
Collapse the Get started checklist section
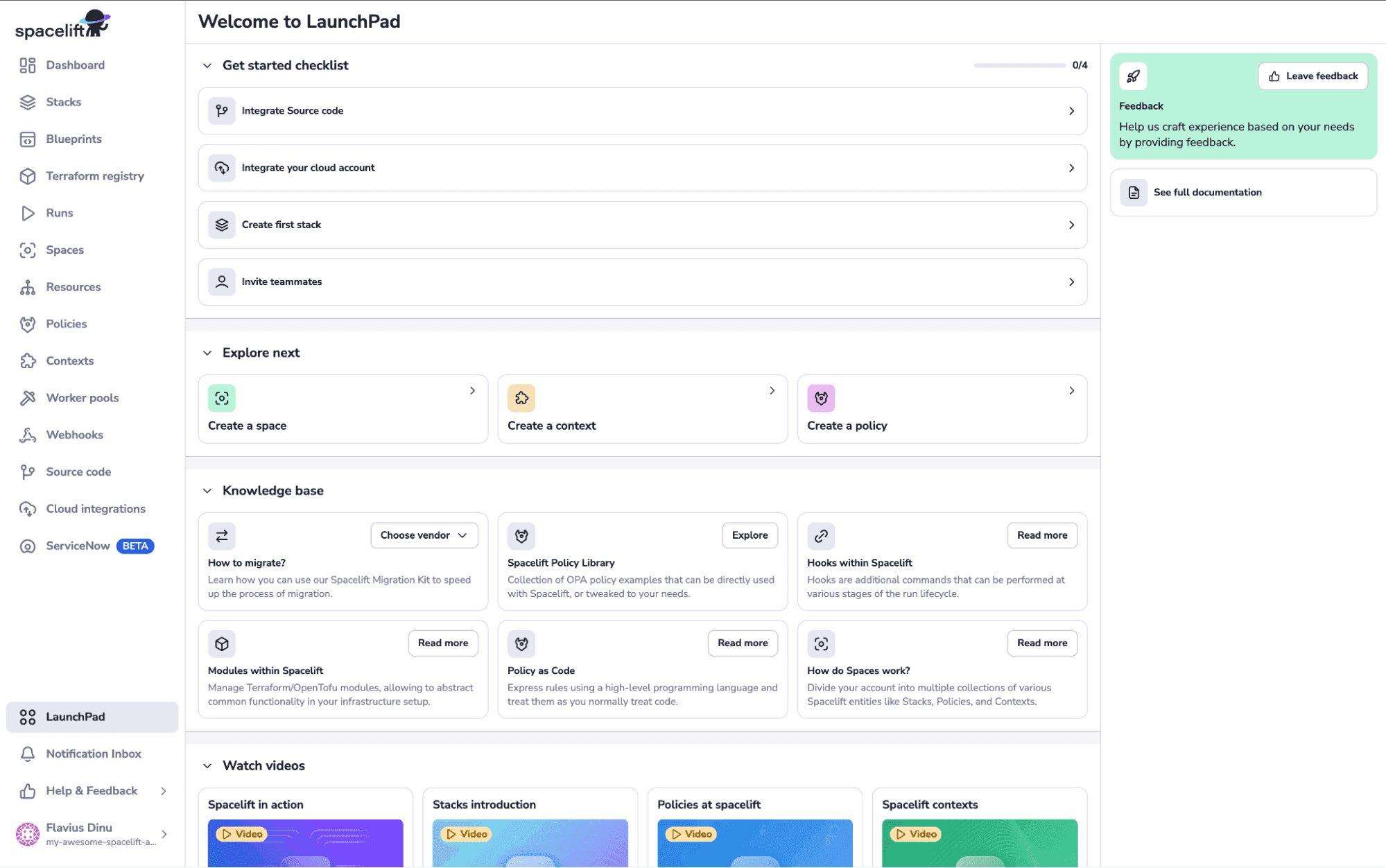[x=207, y=65]
